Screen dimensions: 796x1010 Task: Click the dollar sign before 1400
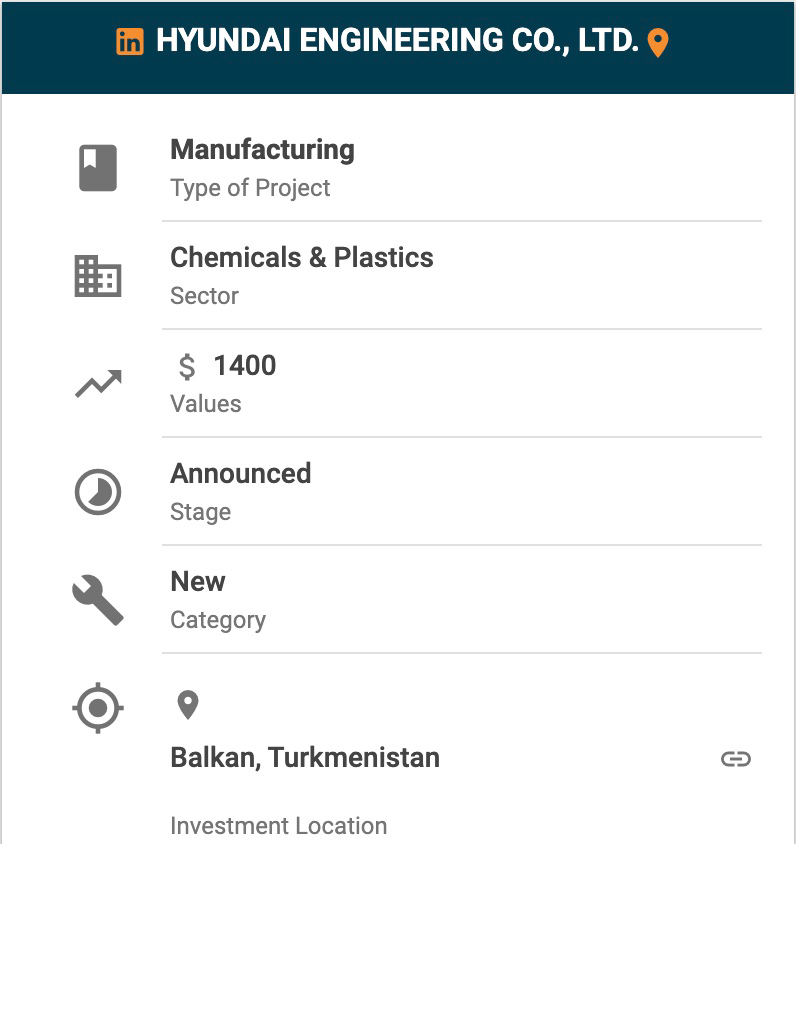[x=187, y=367]
